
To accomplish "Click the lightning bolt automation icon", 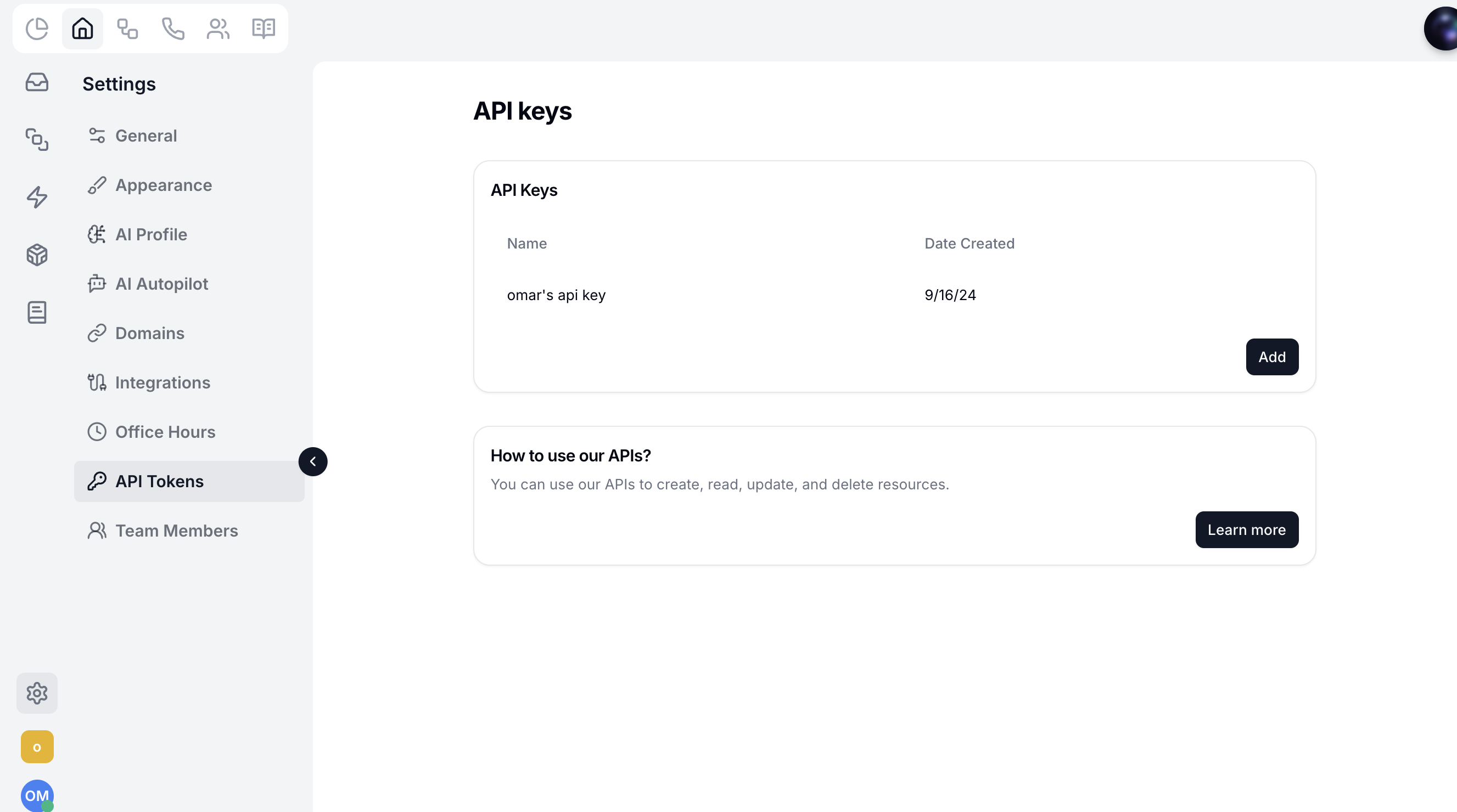I will [37, 197].
